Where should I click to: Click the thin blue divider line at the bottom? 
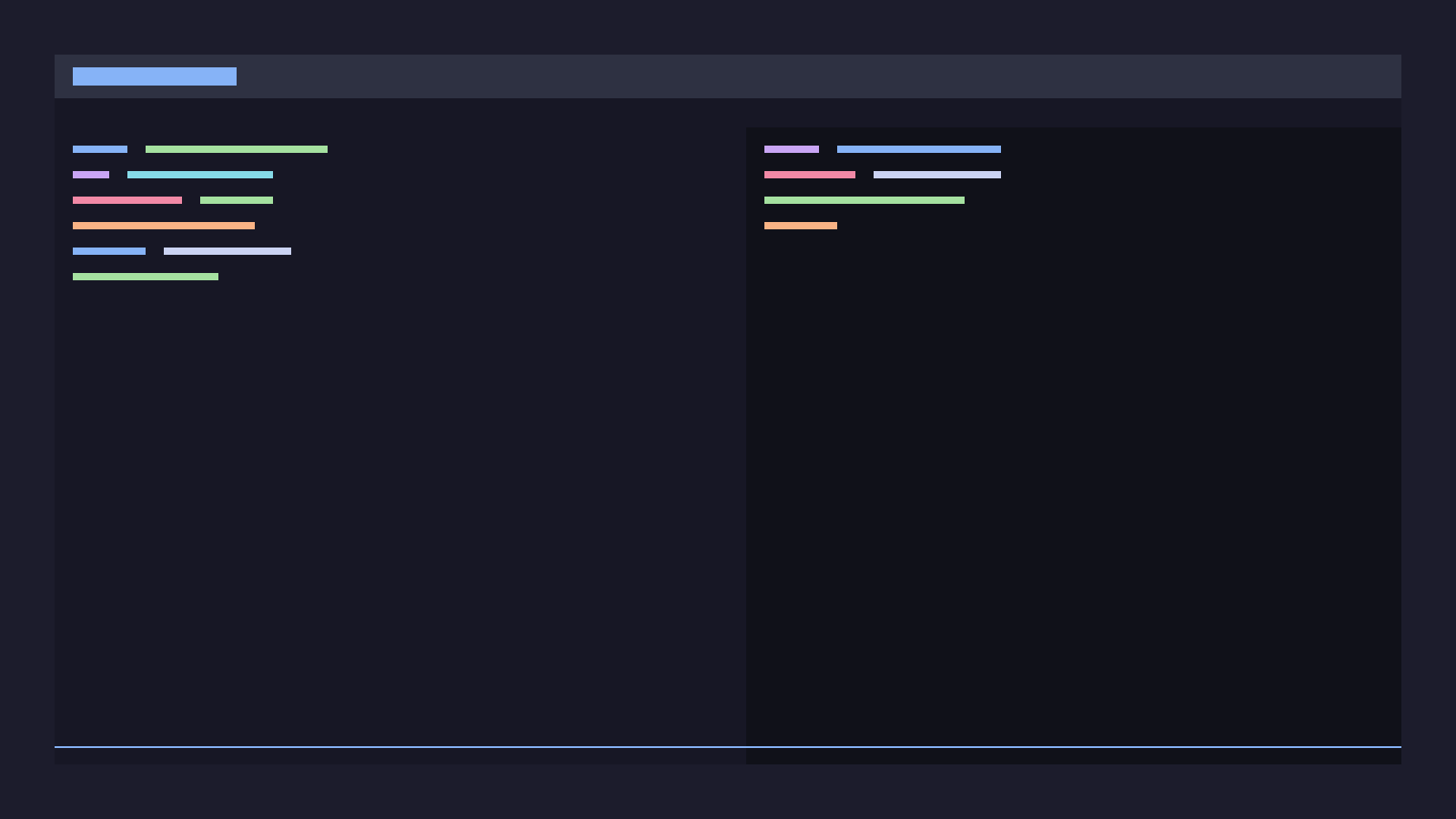point(728,747)
